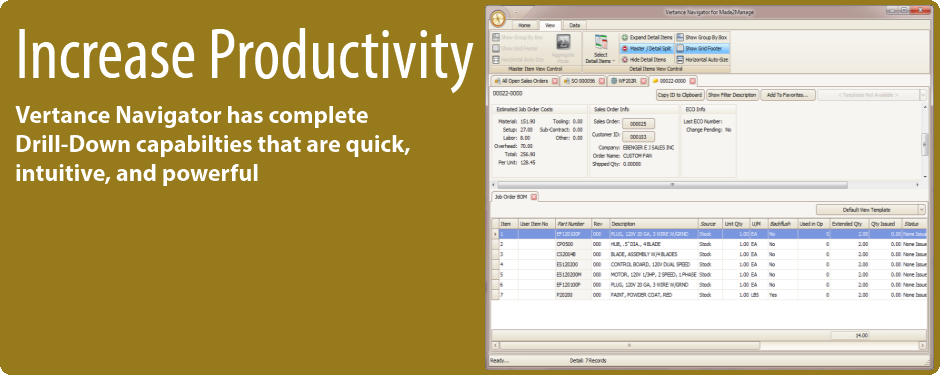Open Sales Order 000025 link button
The width and height of the screenshot is (940, 375).
pos(638,123)
